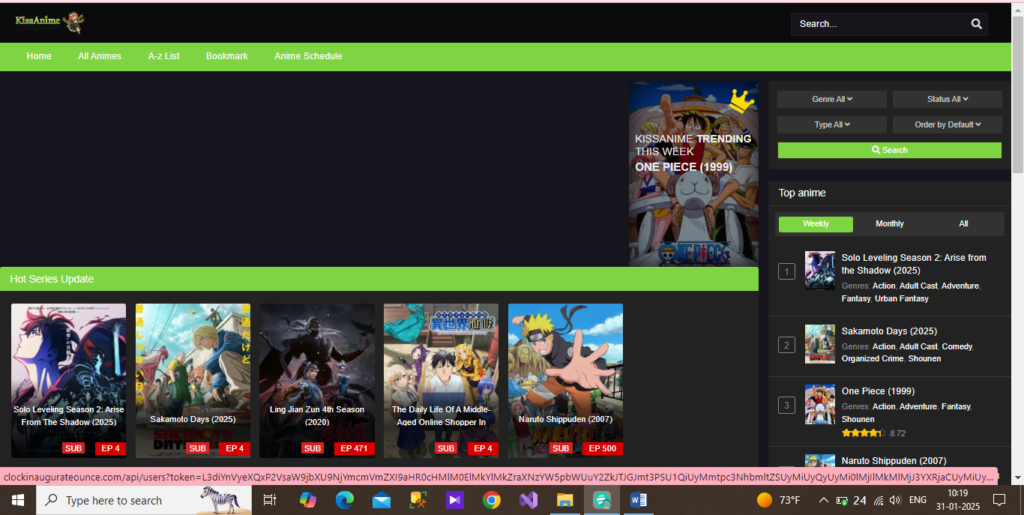Switch to Monthly top anime tab
1024x515 pixels.
(889, 224)
